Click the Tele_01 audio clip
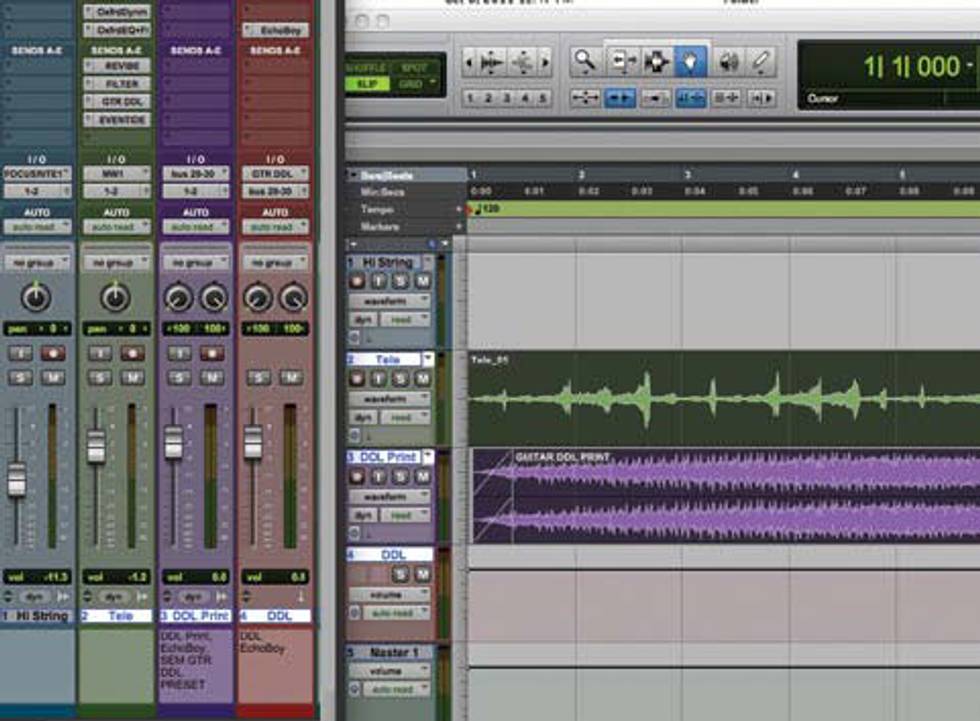 [x=724, y=398]
